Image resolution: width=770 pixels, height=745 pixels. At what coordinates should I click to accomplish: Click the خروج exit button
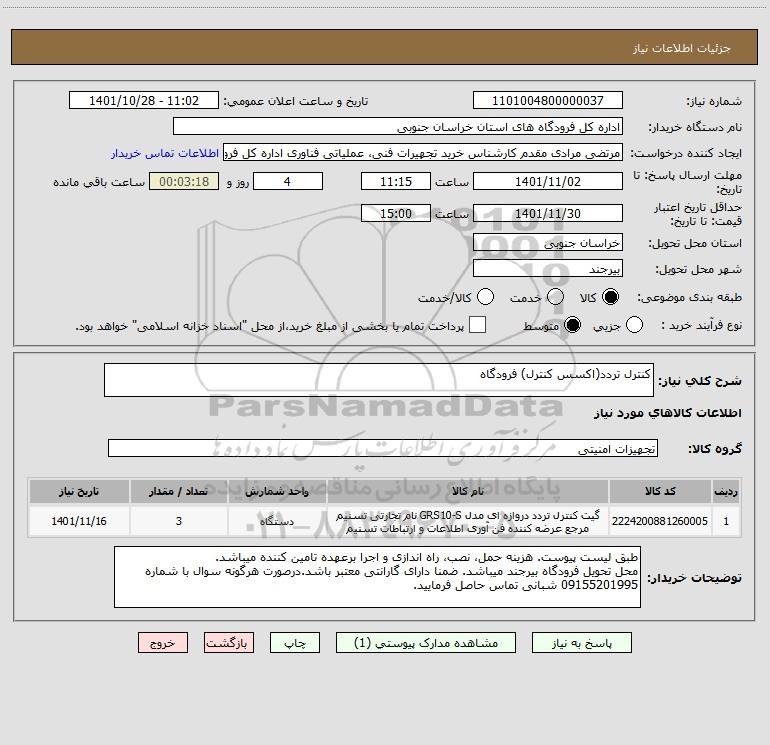click(x=163, y=643)
